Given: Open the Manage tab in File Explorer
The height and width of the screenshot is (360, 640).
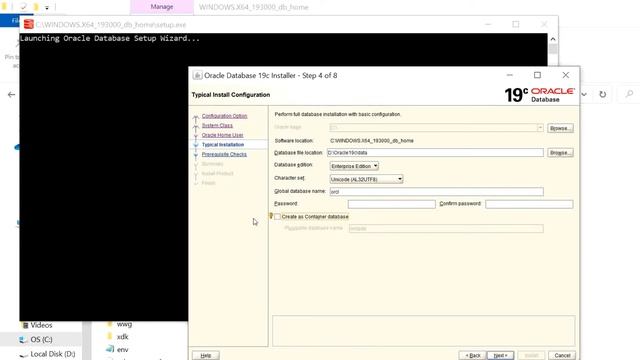Looking at the screenshot, I should tap(162, 7).
